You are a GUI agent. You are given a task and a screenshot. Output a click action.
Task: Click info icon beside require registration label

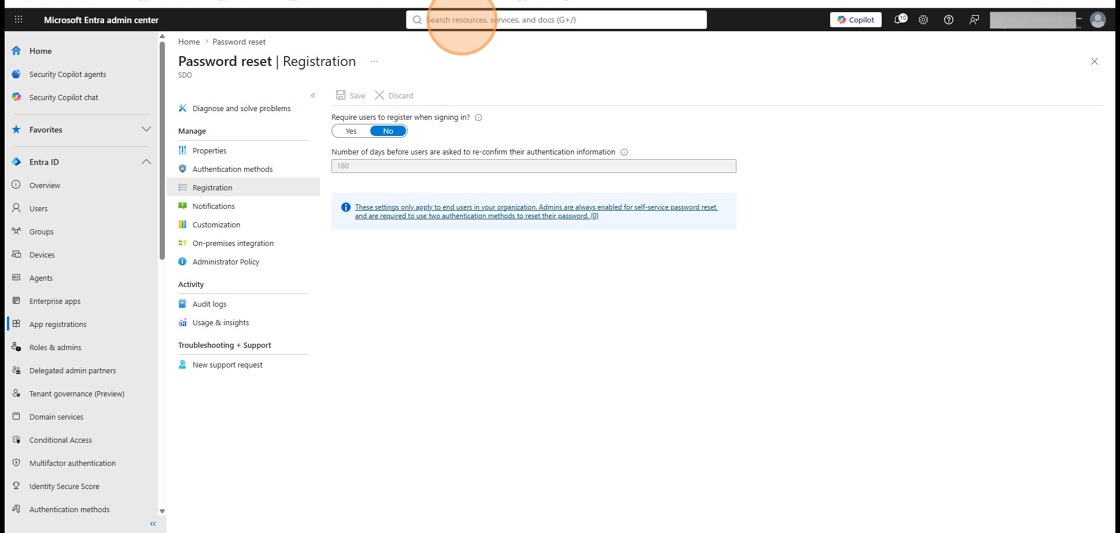(x=479, y=117)
